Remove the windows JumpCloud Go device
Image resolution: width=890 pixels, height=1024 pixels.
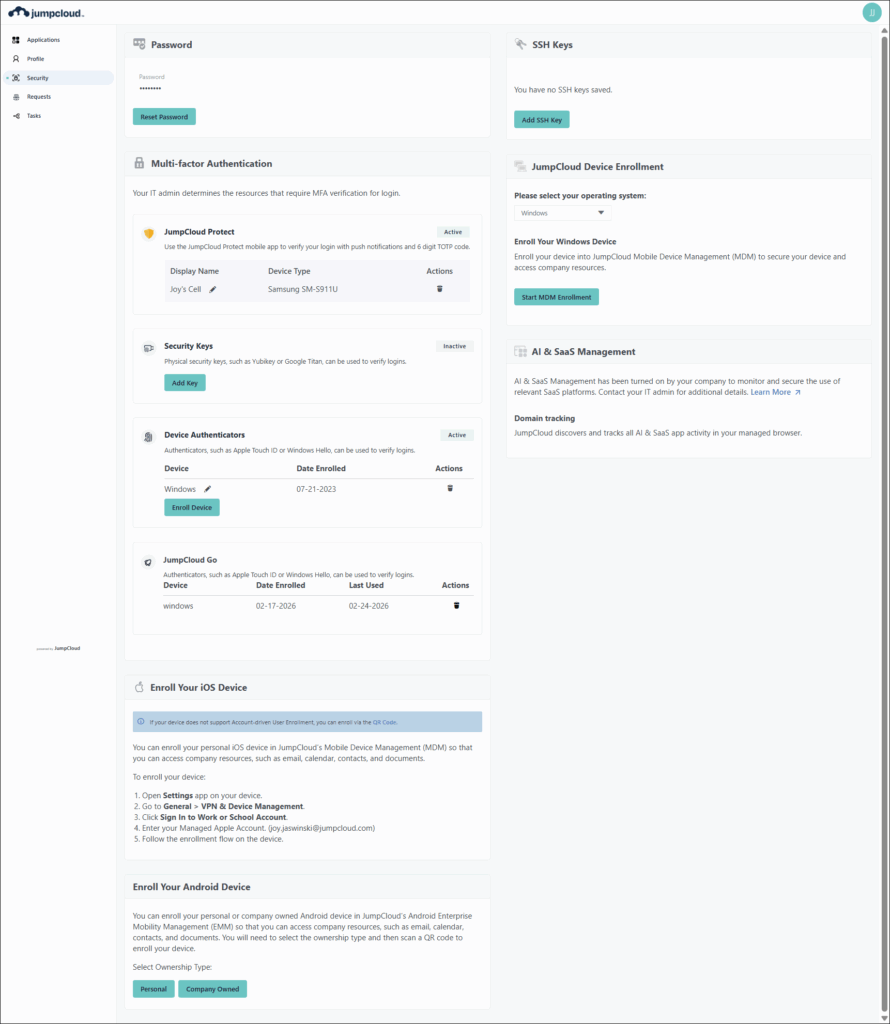tap(456, 606)
